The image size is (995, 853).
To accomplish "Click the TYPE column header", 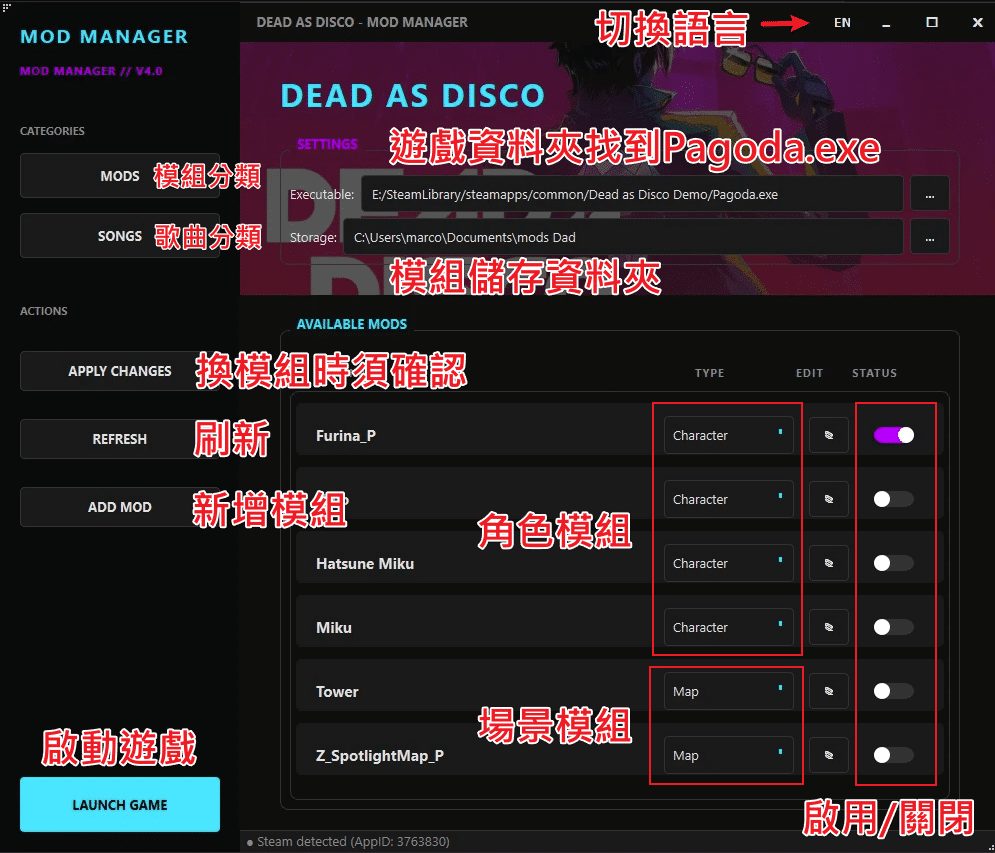I will [x=709, y=373].
